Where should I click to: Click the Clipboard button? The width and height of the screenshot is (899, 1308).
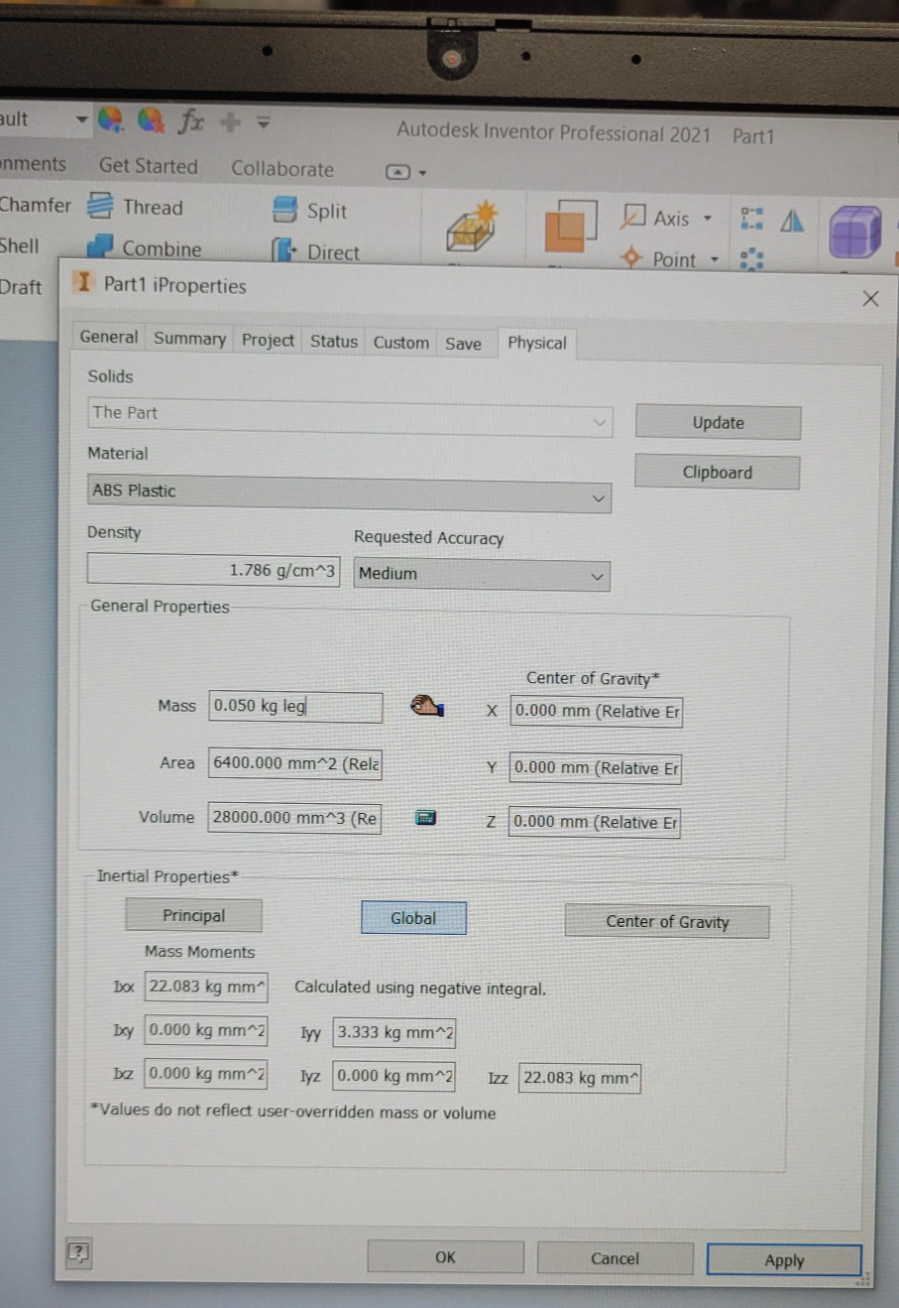[717, 472]
